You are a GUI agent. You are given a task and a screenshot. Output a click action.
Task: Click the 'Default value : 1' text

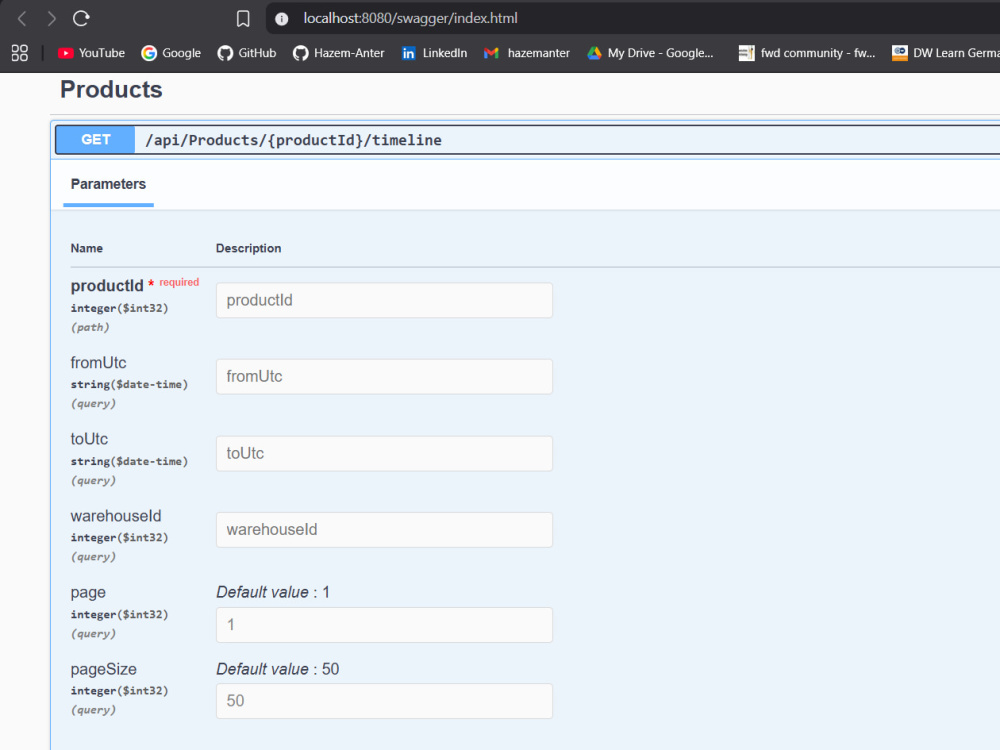(x=273, y=592)
